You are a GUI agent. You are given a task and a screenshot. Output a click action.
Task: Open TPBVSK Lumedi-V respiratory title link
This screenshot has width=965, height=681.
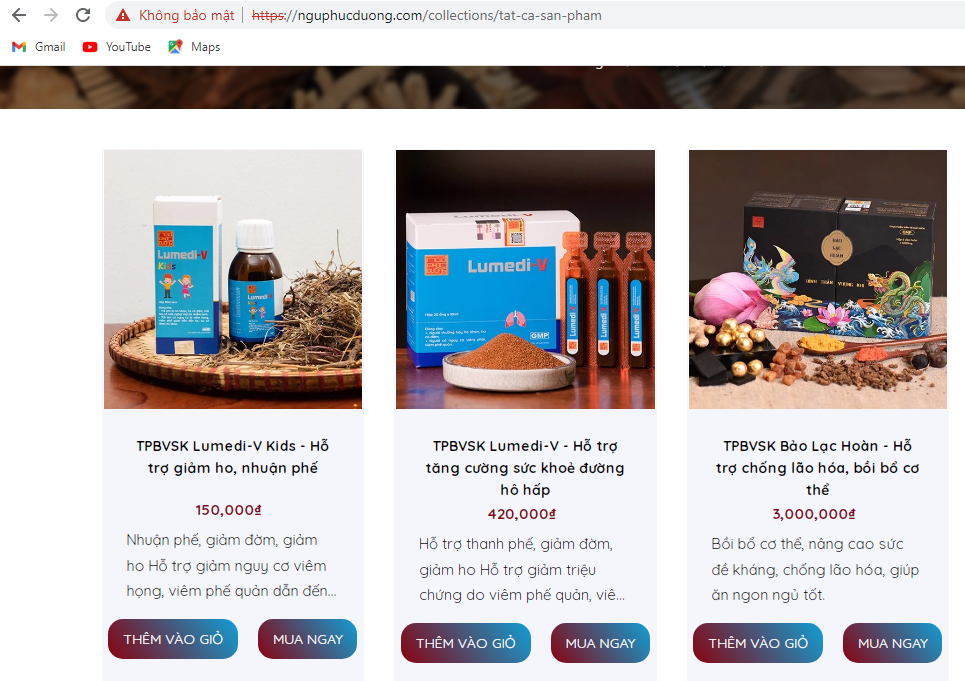tap(525, 468)
